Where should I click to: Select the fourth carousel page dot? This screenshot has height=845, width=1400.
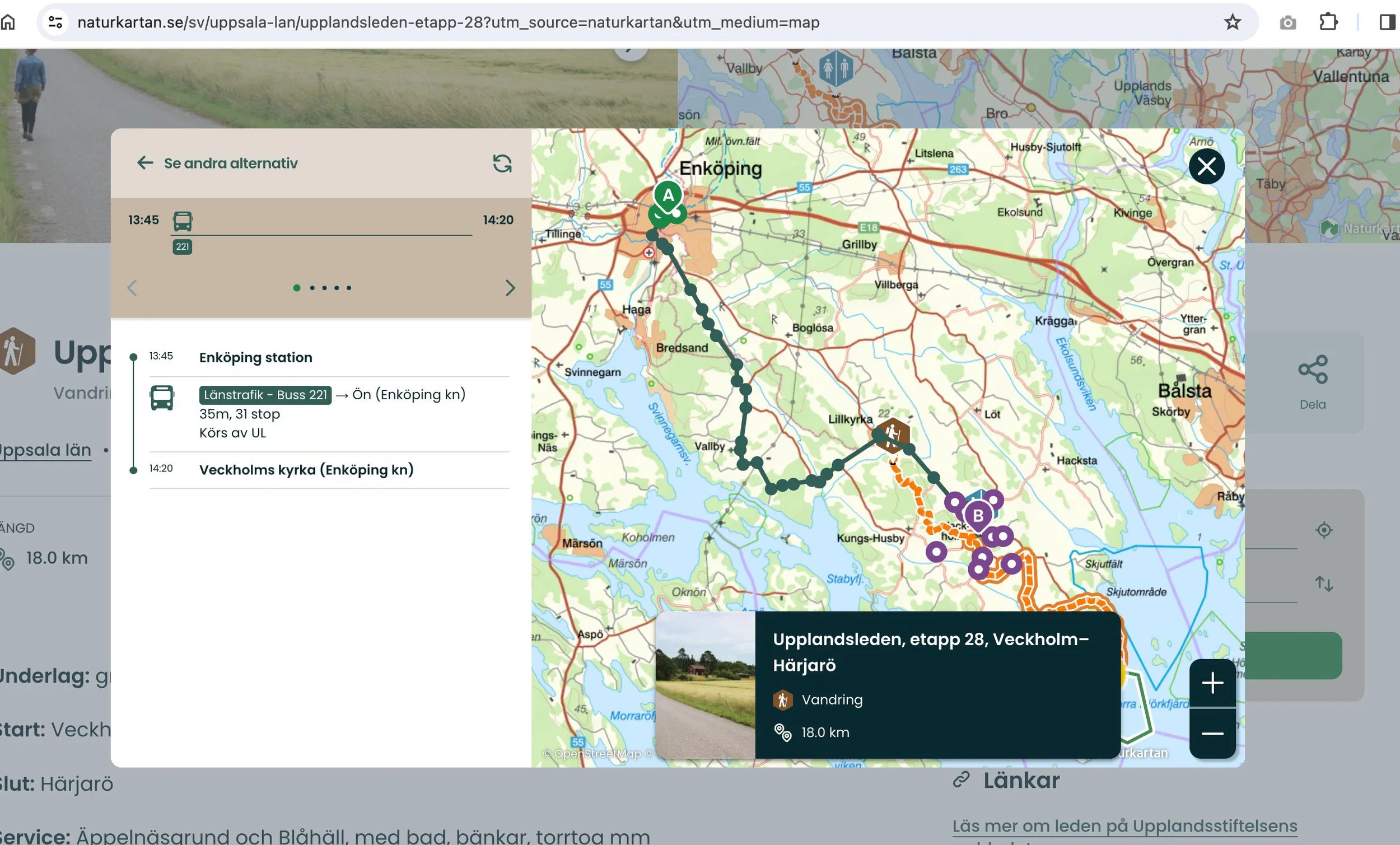click(337, 287)
